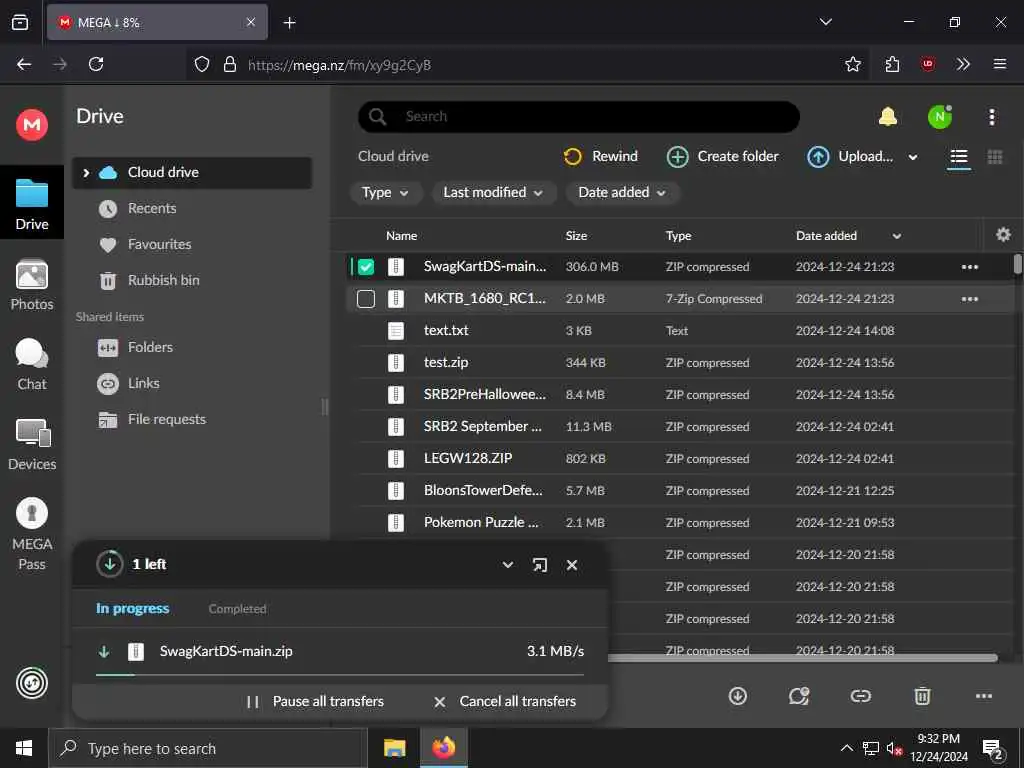The width and height of the screenshot is (1024, 768).
Task: Focus the Search field
Action: pyautogui.click(x=579, y=117)
